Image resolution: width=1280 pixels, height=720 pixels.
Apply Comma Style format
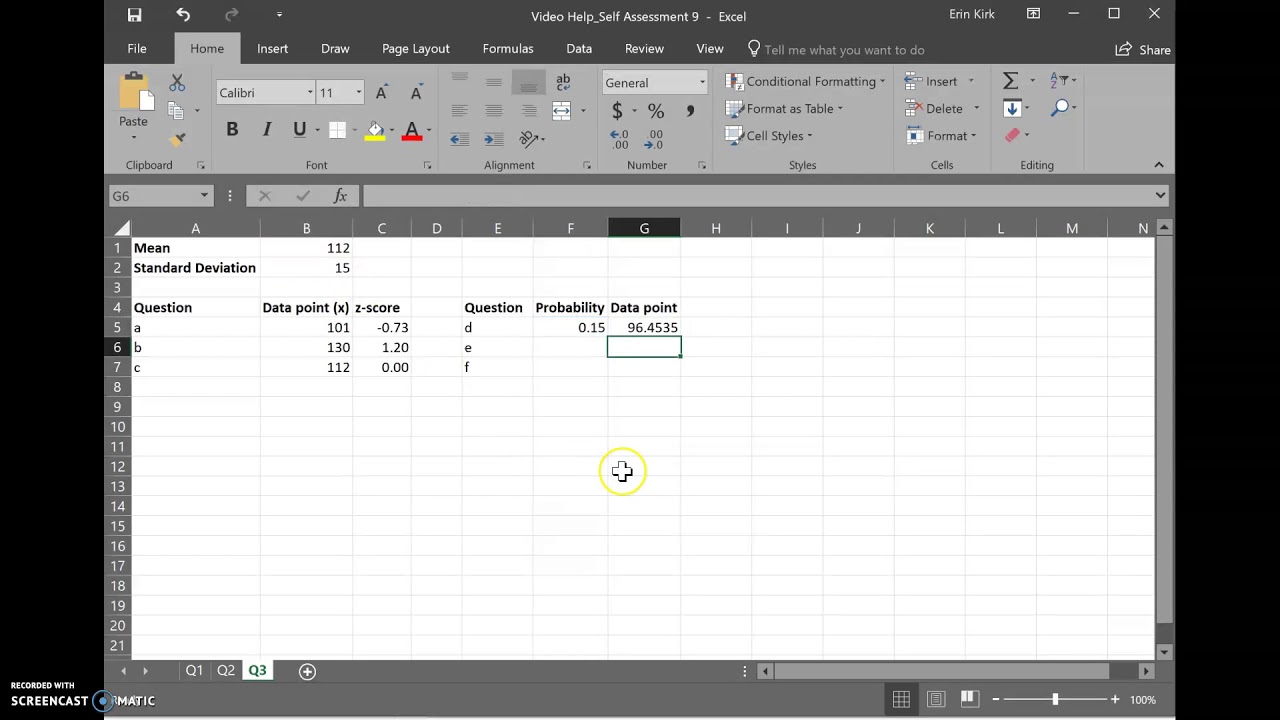click(690, 110)
